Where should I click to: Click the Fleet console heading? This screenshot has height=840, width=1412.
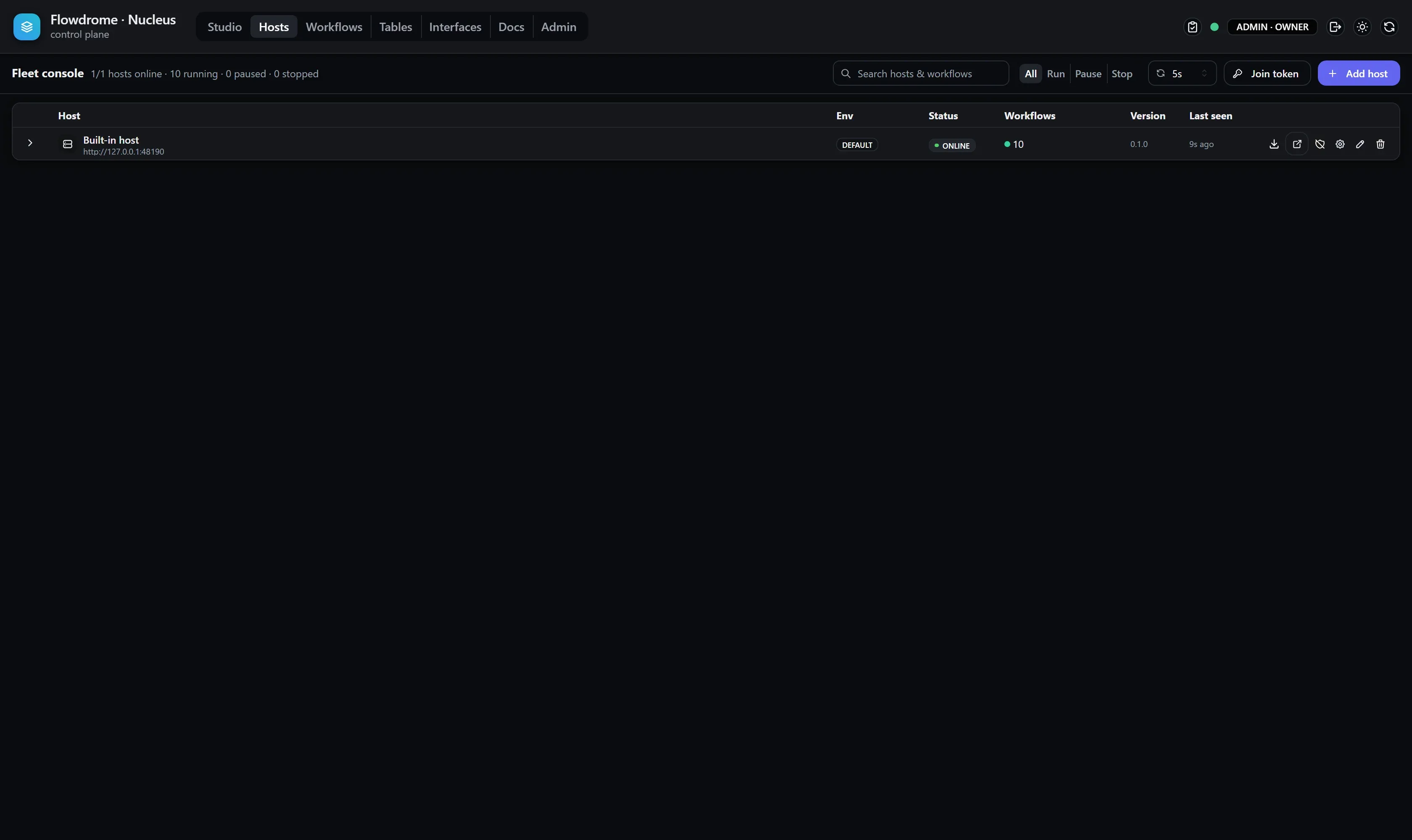point(47,73)
